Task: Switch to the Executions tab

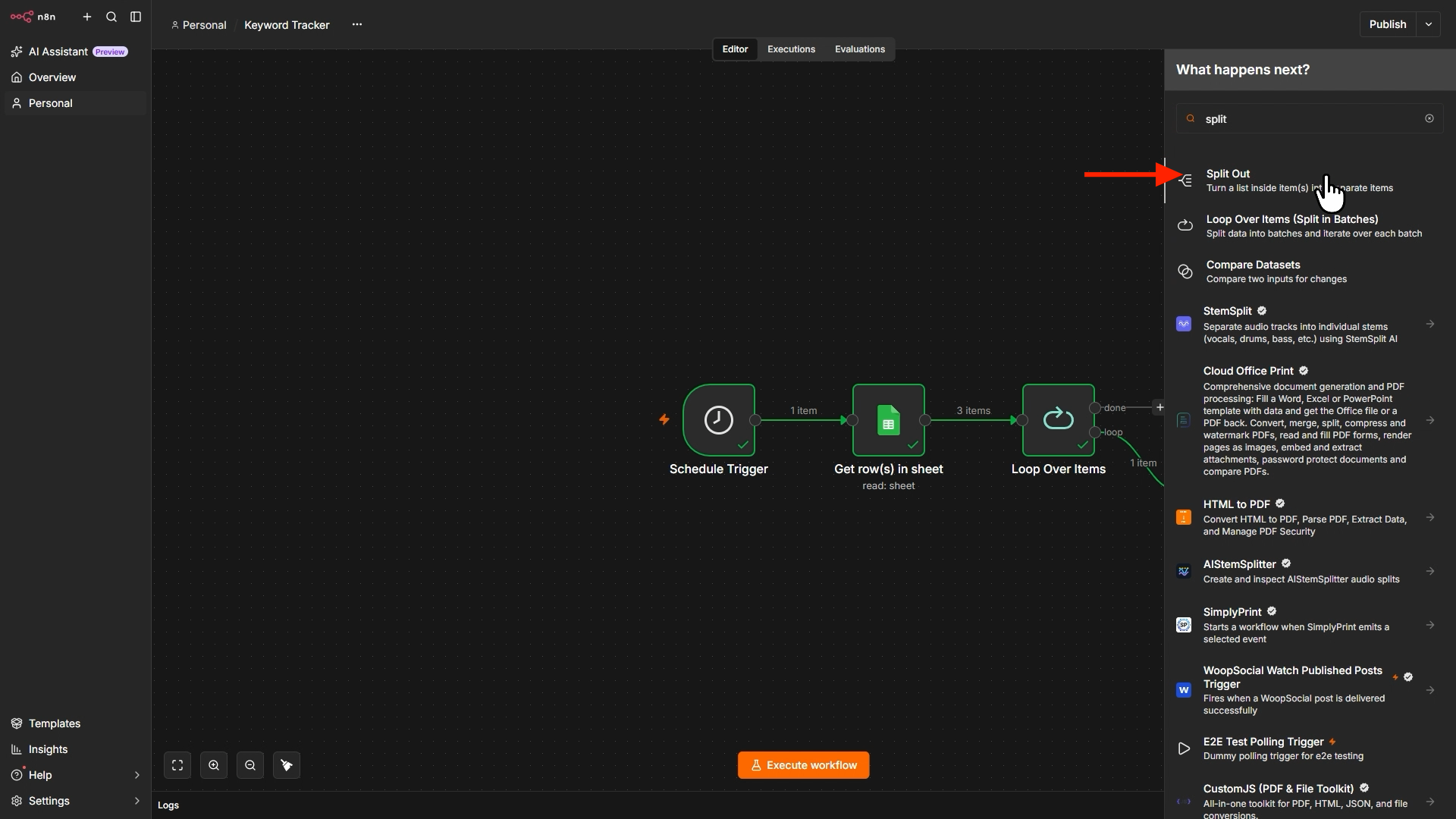Action: pyautogui.click(x=791, y=49)
